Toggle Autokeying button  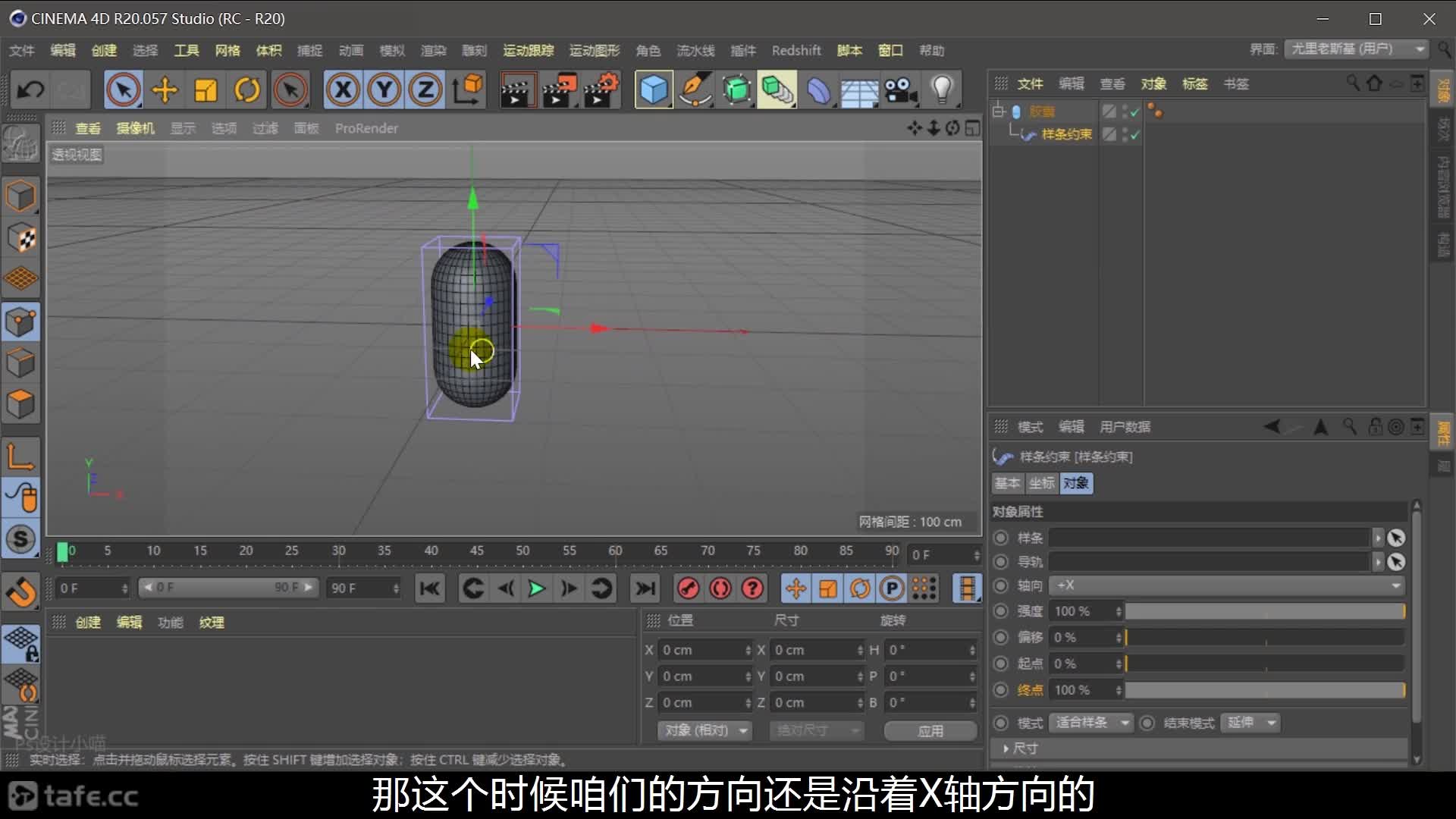pyautogui.click(x=720, y=588)
